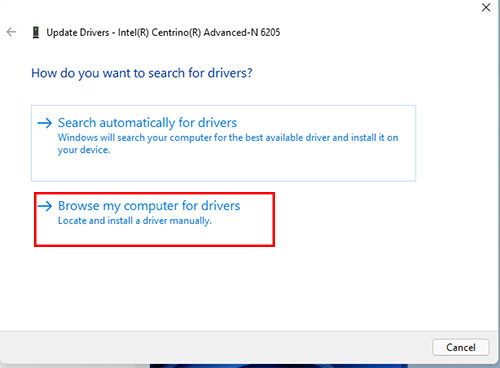Close the Update Drivers dialog
This screenshot has height=368, width=500.
pos(486,7)
